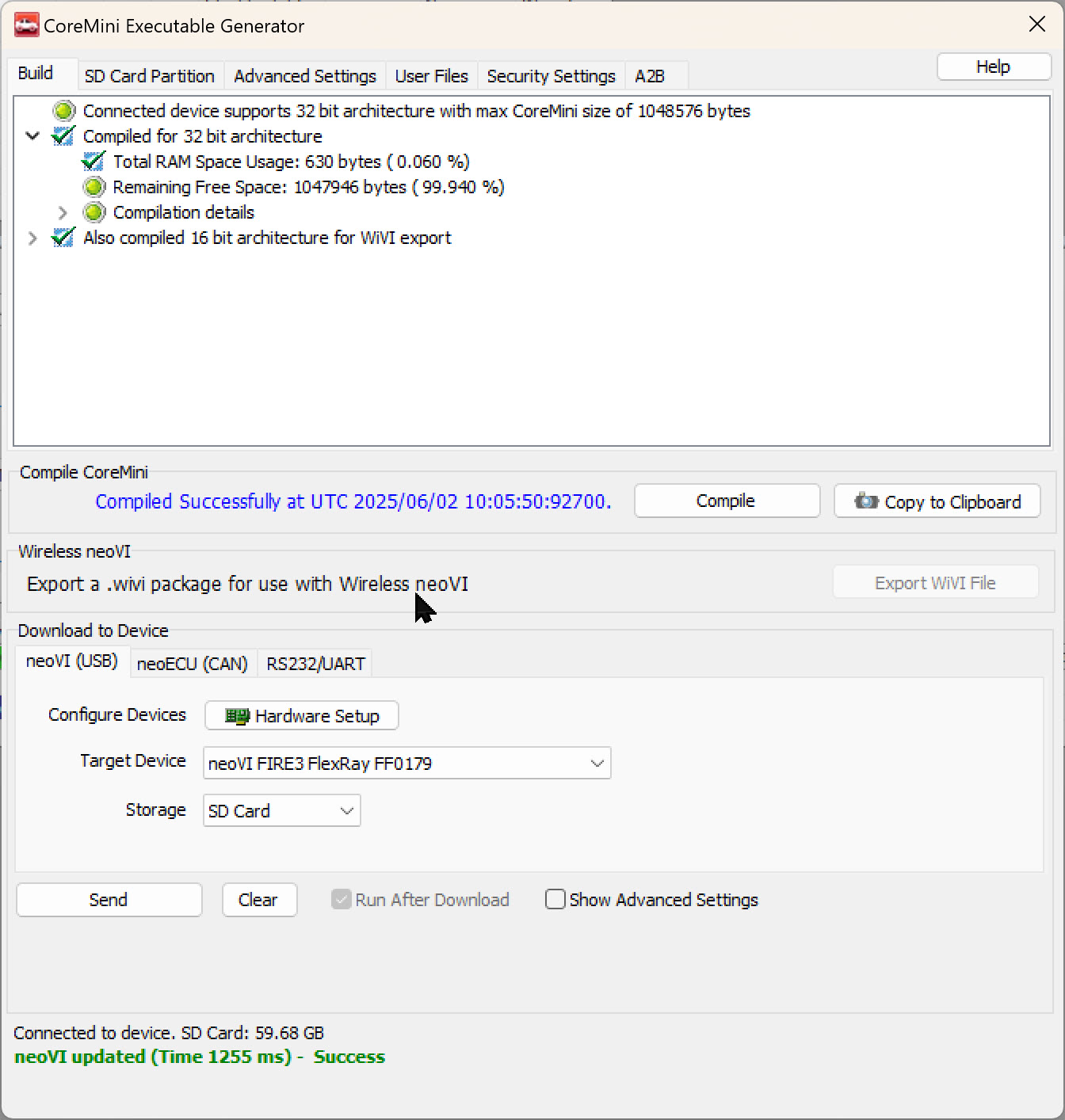1065x1120 pixels.
Task: Switch to the Security Settings tab
Action: point(551,75)
